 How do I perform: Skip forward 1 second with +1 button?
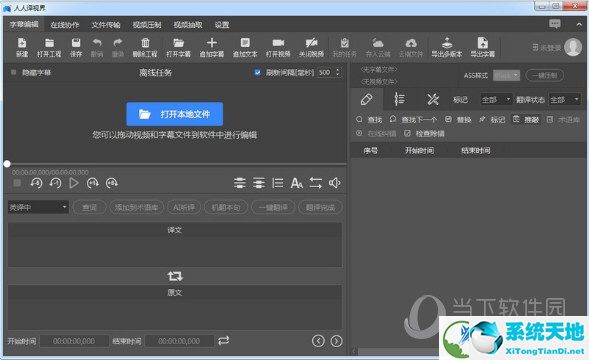(92, 183)
